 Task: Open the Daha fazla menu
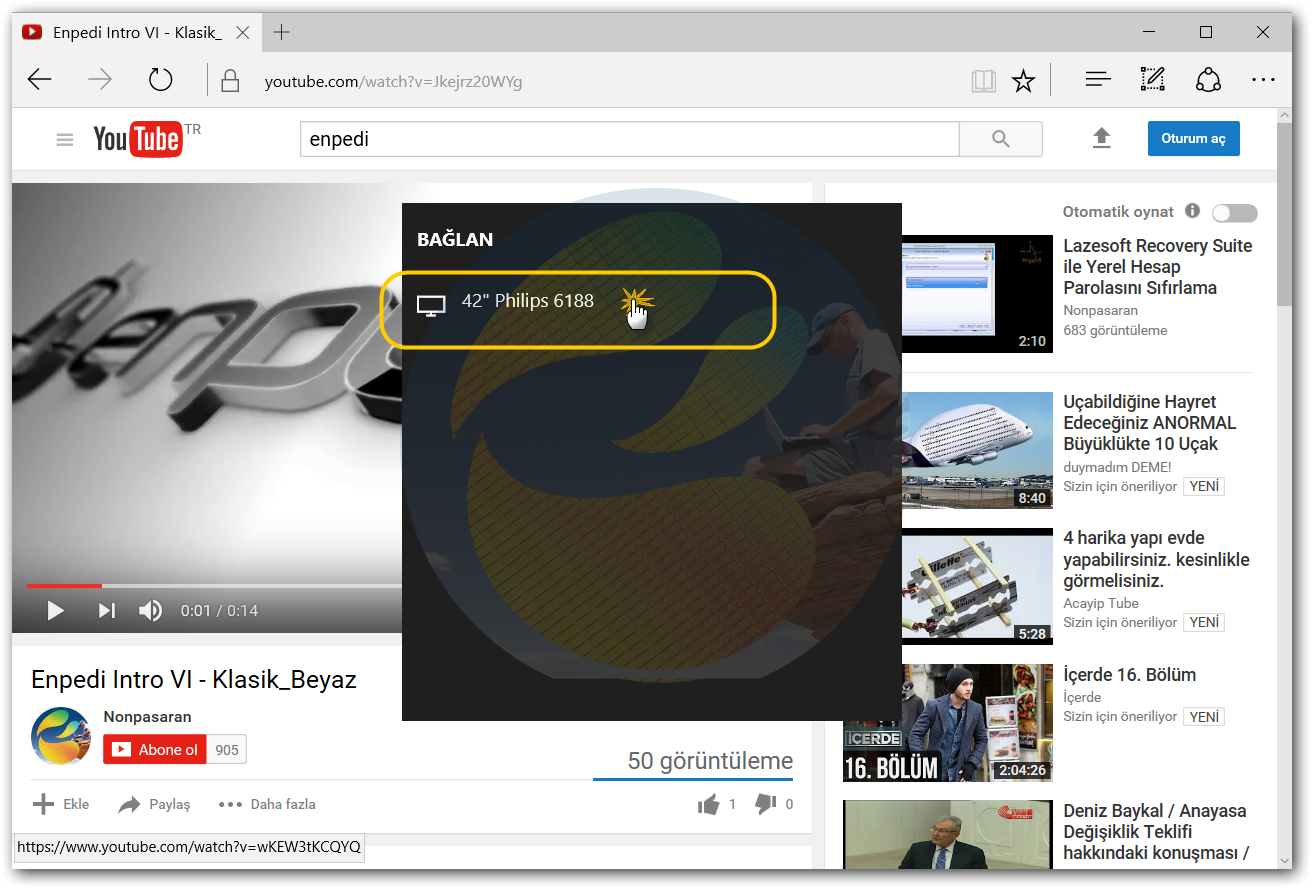(x=267, y=804)
